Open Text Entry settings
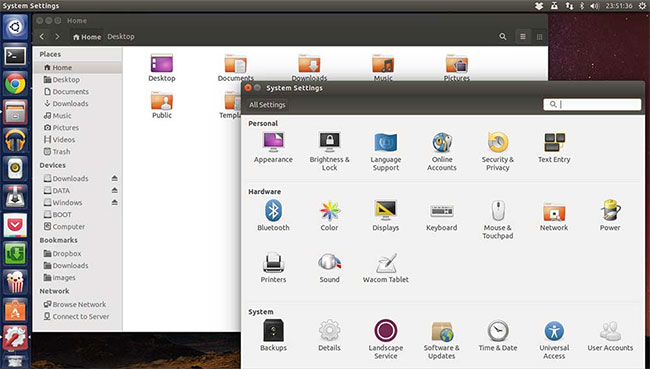650x369 pixels. pyautogui.click(x=554, y=148)
